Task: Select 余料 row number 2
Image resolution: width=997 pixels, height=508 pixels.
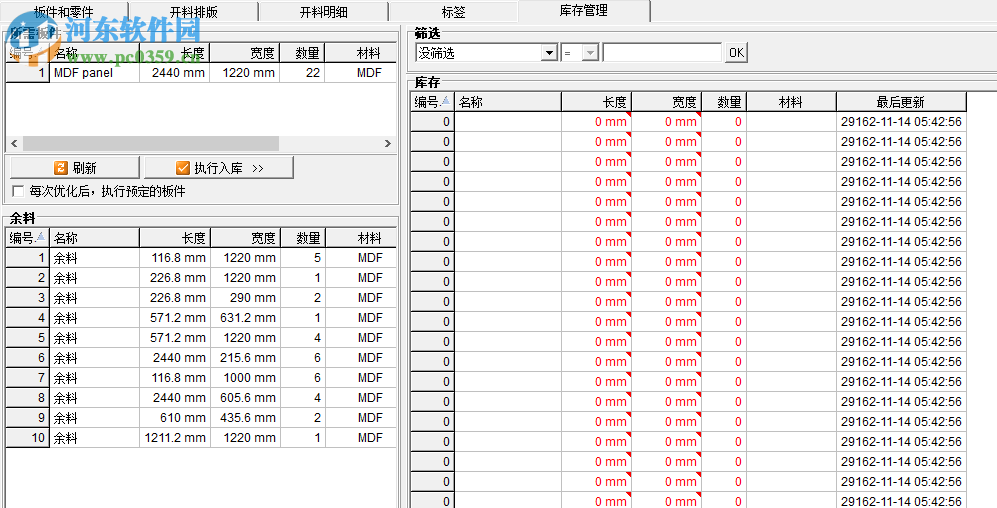Action: [28, 278]
